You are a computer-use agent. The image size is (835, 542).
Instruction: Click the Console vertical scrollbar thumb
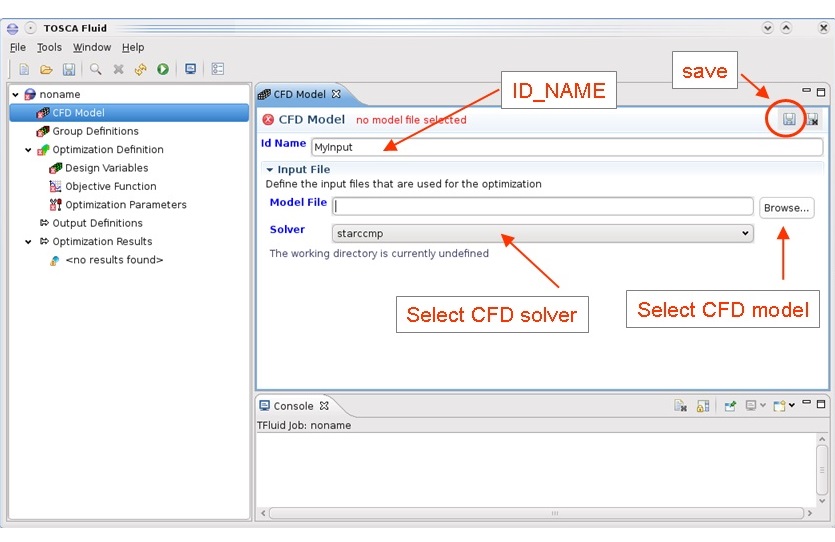(822, 470)
